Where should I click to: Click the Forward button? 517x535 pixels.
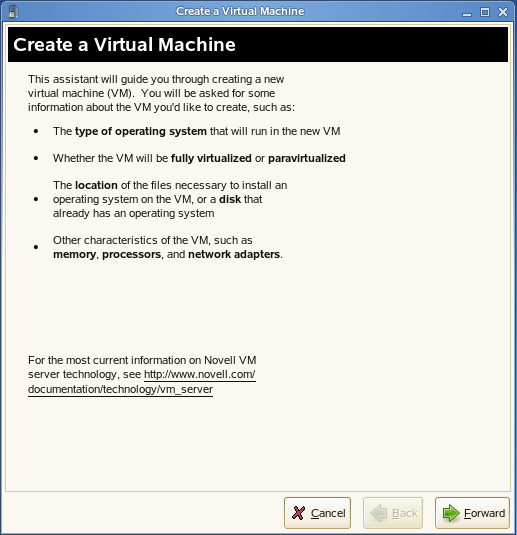point(472,513)
